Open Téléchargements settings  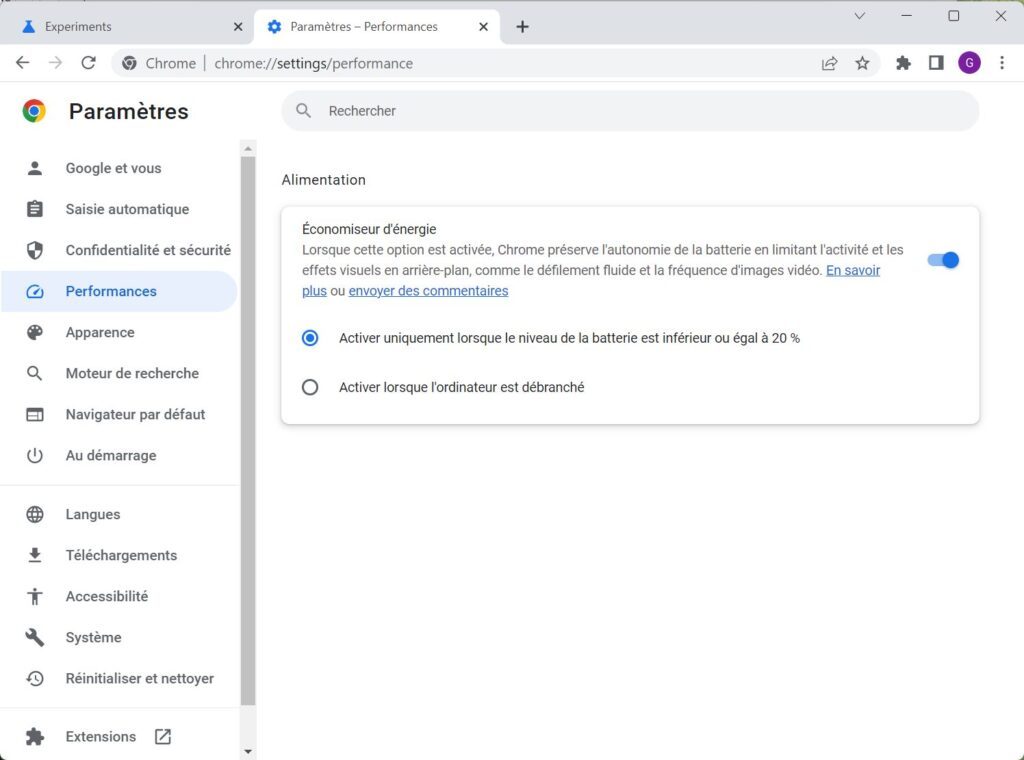point(119,556)
